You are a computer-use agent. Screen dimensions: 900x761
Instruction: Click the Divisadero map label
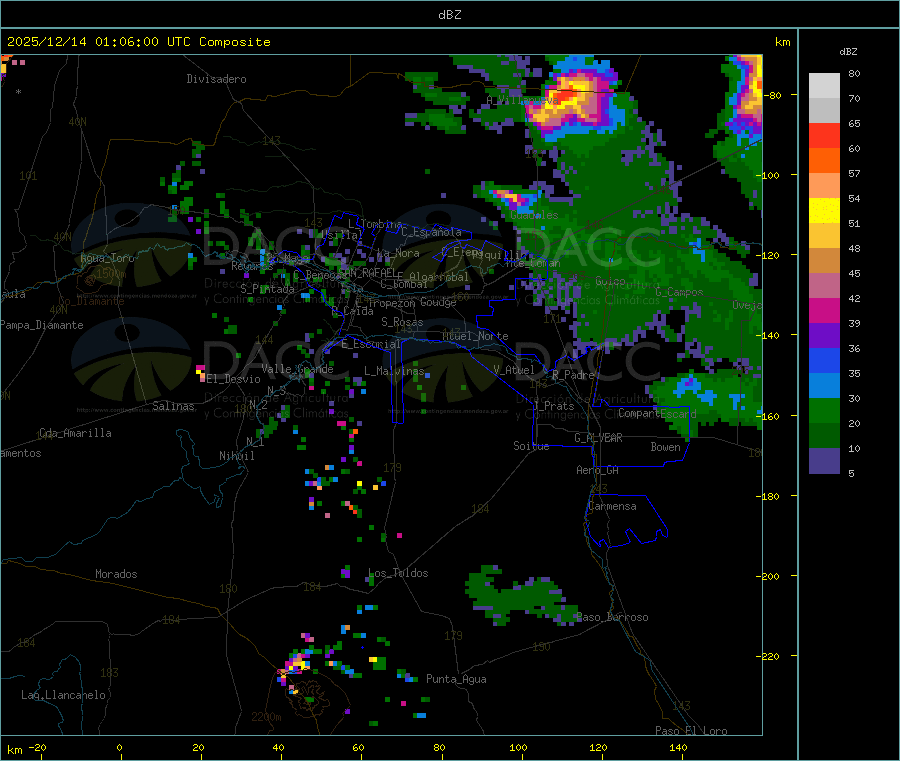click(x=216, y=79)
